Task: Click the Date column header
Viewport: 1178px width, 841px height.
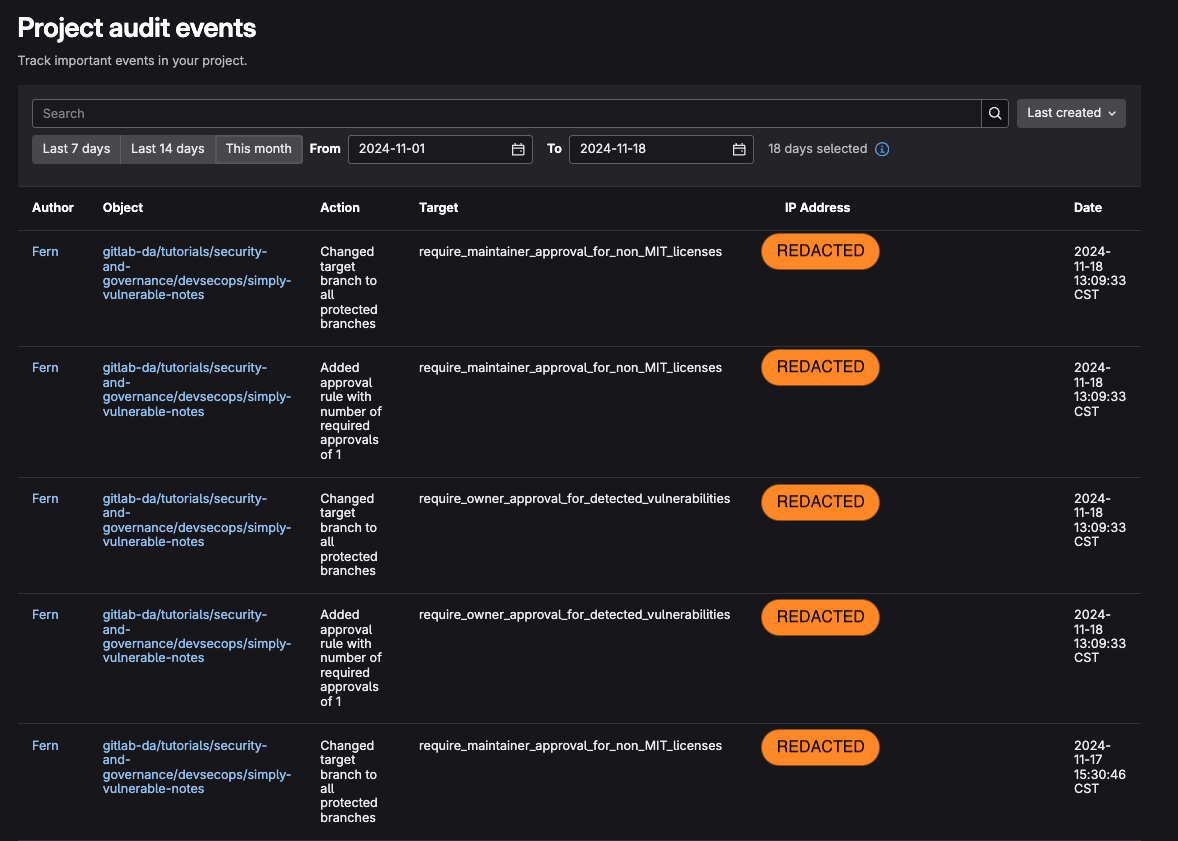Action: (1087, 207)
